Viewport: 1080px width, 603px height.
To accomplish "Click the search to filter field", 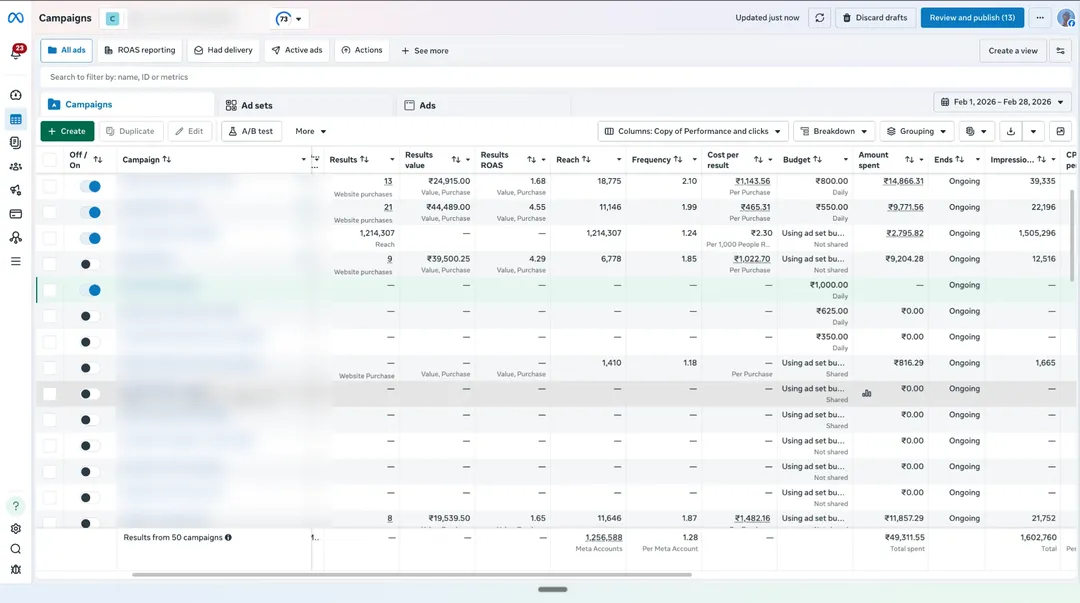I will [x=555, y=77].
